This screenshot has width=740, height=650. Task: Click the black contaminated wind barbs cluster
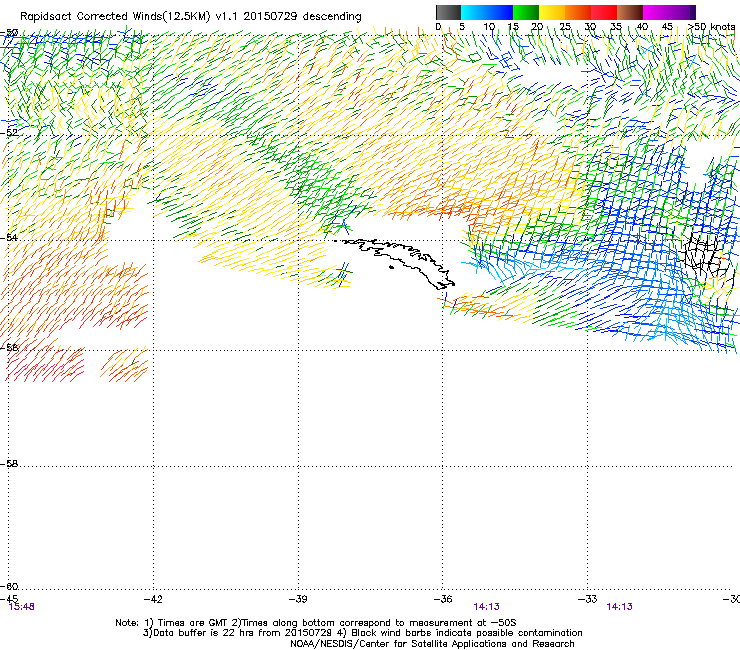706,257
